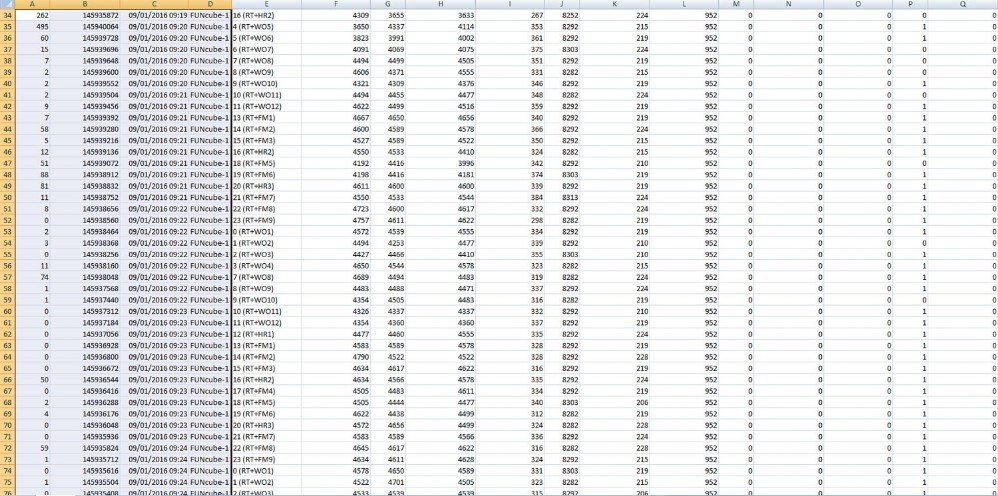Click the cell with value 8313
The image size is (998, 496).
(562, 197)
